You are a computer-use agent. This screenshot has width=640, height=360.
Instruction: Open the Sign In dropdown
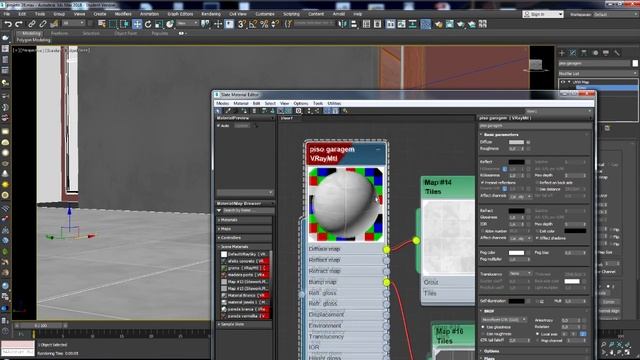[543, 14]
